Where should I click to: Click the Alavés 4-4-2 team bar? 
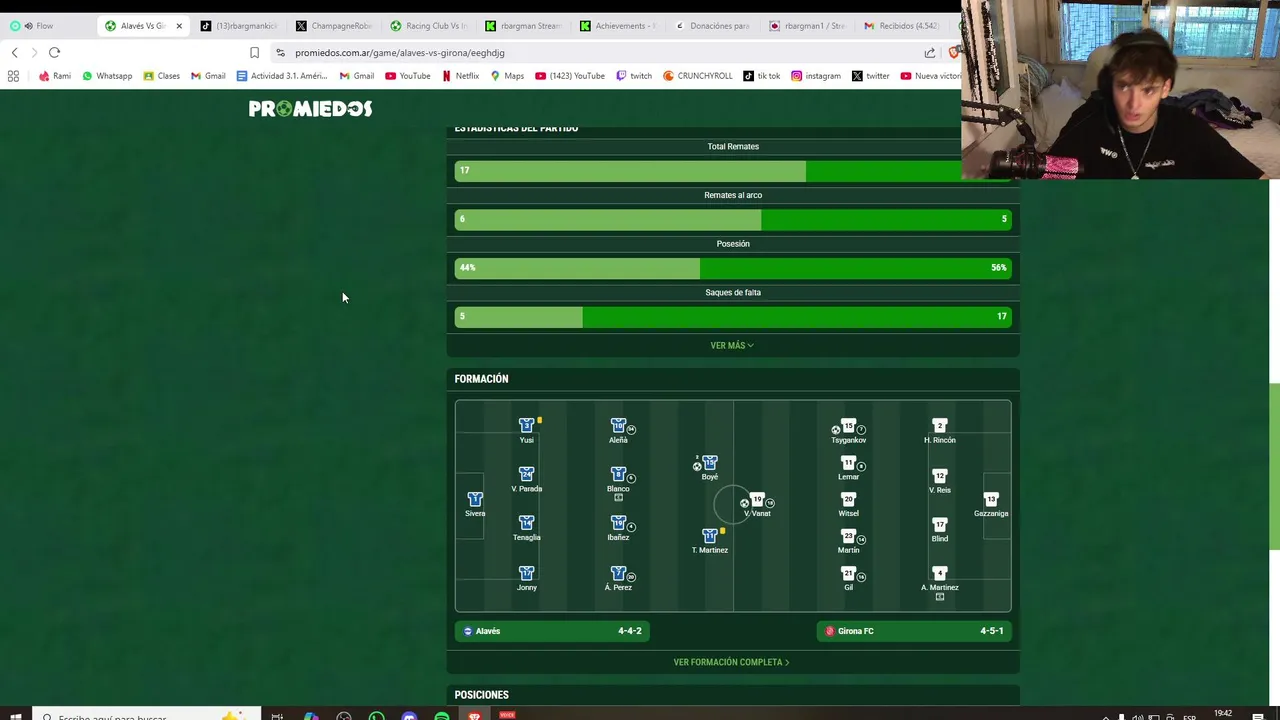pos(552,631)
